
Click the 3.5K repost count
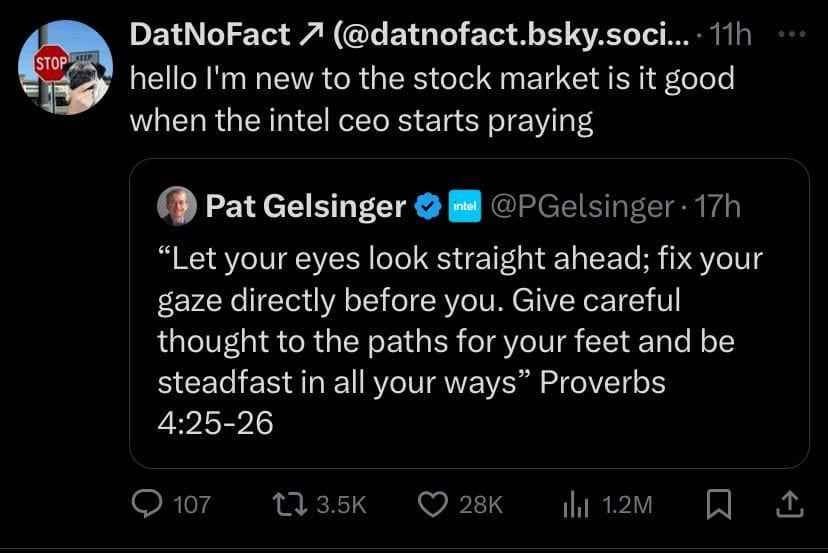click(x=342, y=505)
